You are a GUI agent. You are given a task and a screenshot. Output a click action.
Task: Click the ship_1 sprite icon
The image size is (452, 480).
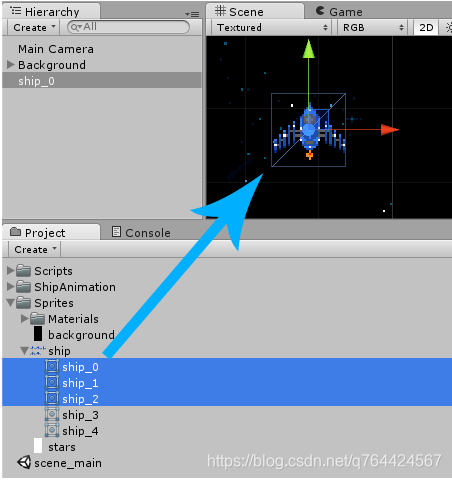click(52, 382)
